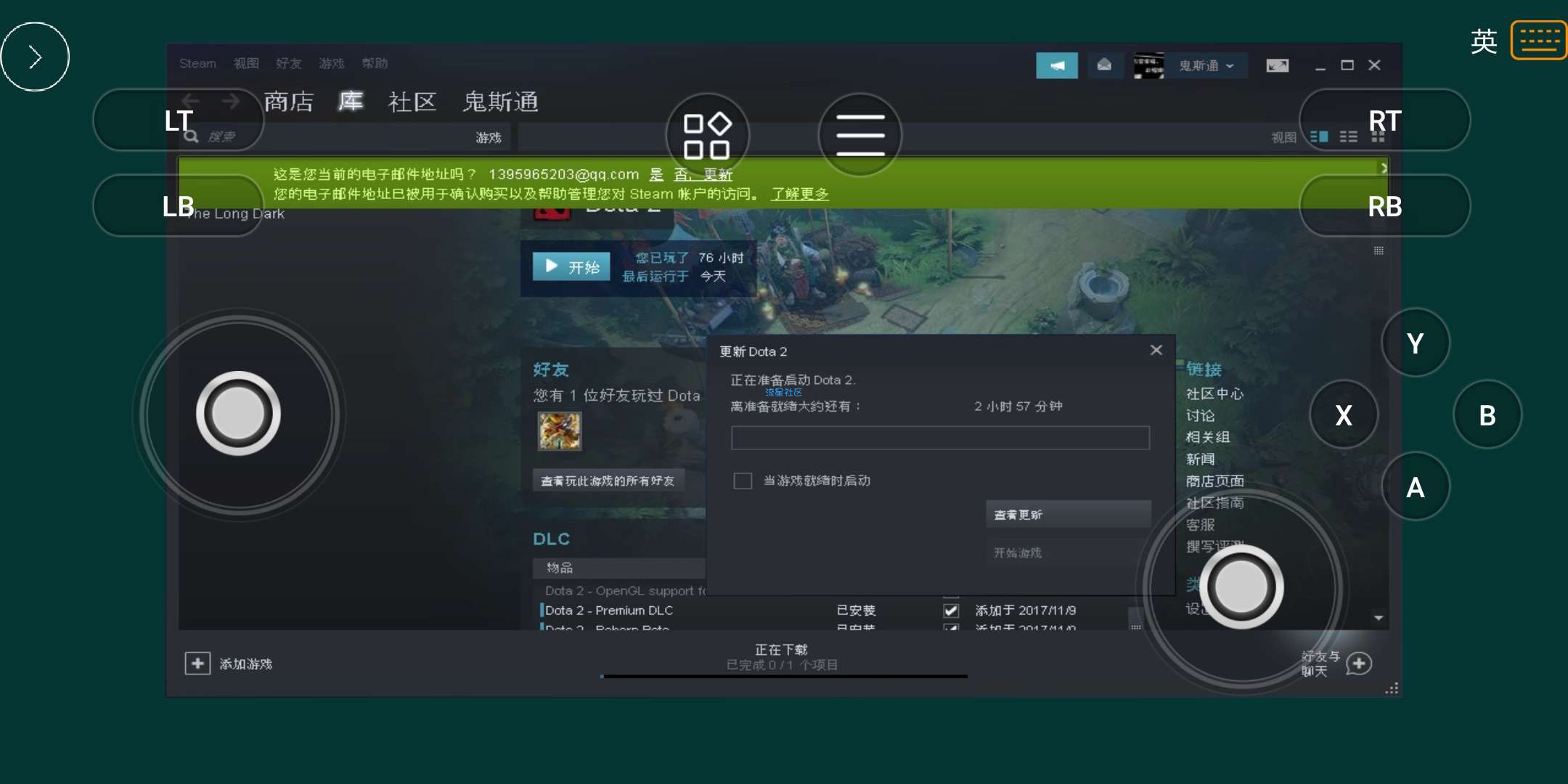The width and height of the screenshot is (1568, 784).
Task: Open the 游戏 menu
Action: pos(332,64)
